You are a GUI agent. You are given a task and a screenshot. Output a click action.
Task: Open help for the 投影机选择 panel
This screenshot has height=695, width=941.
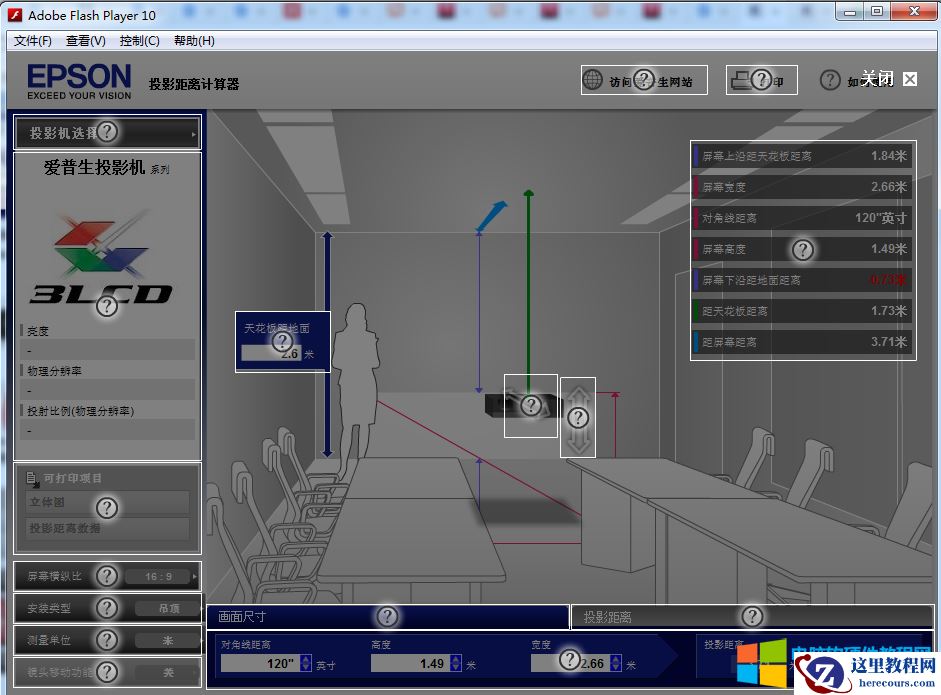(107, 131)
